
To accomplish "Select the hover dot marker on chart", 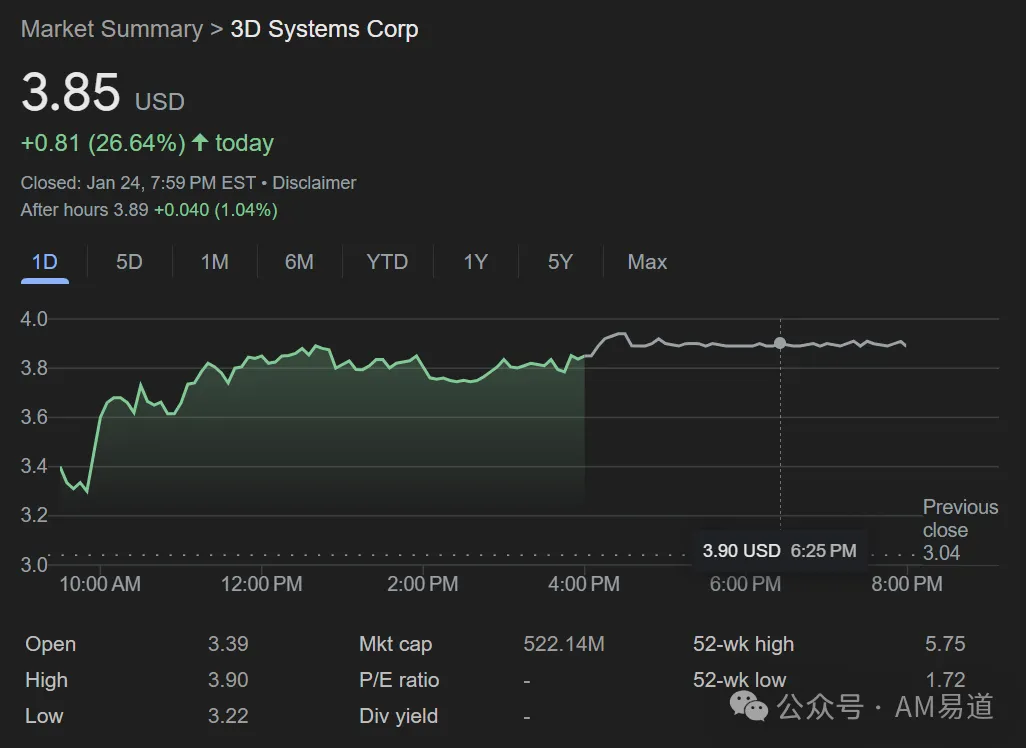I will [780, 343].
